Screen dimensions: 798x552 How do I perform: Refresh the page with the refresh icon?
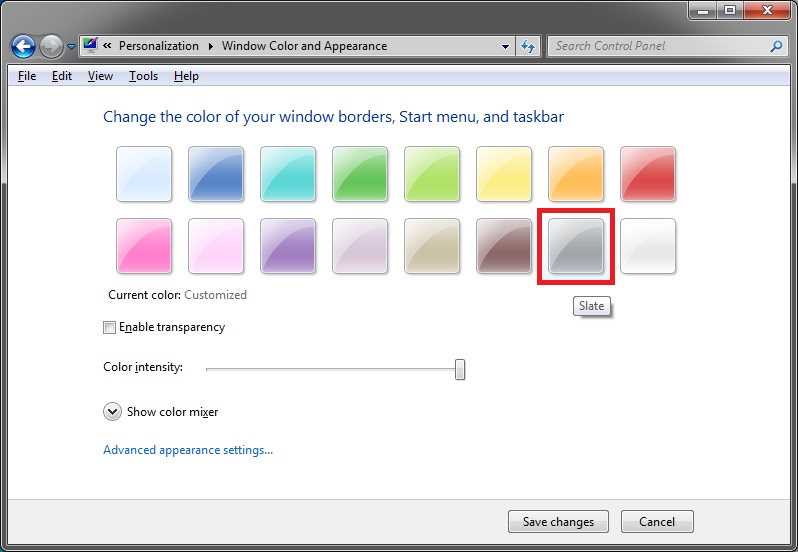(x=528, y=46)
